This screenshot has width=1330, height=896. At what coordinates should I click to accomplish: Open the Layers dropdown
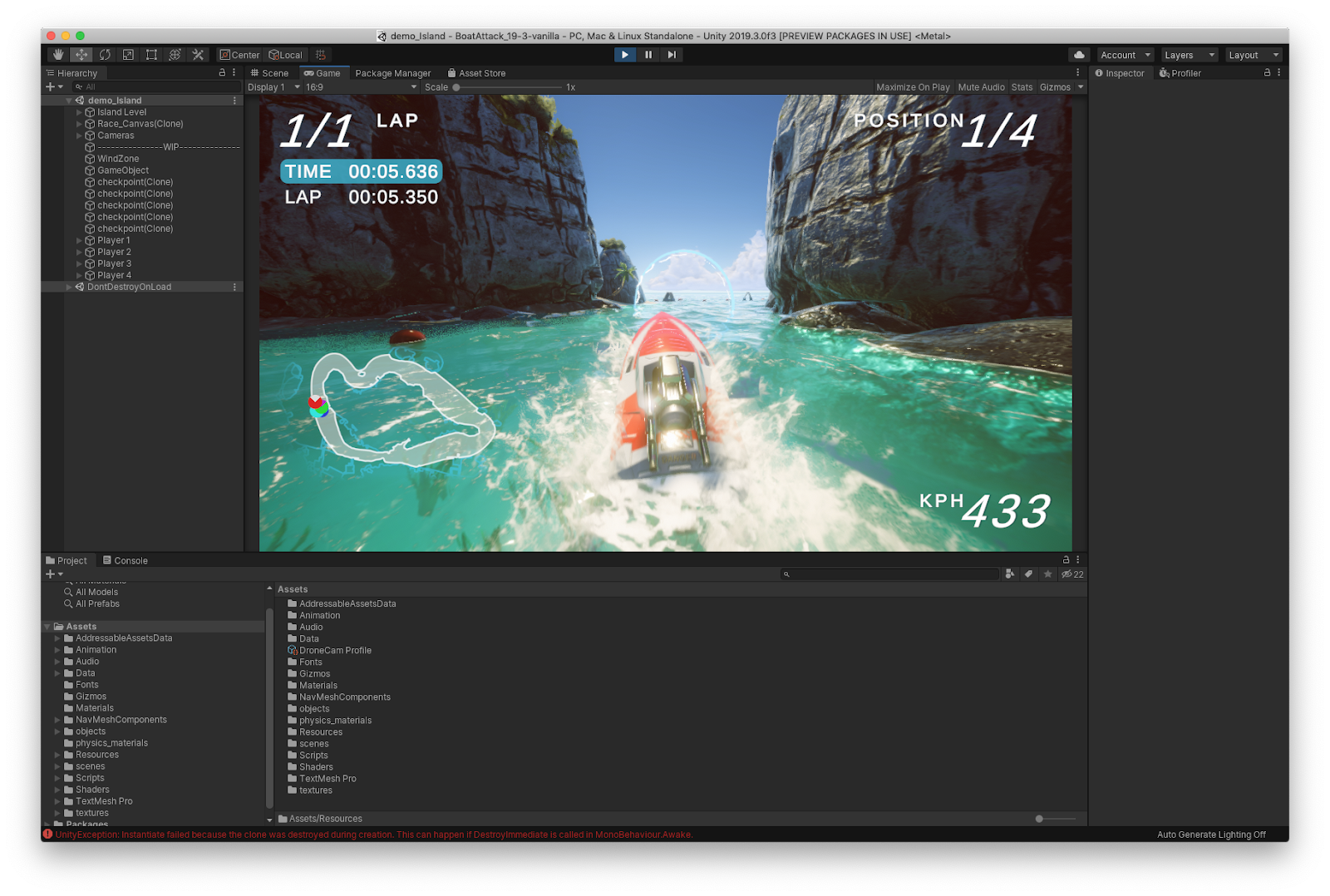click(1189, 55)
